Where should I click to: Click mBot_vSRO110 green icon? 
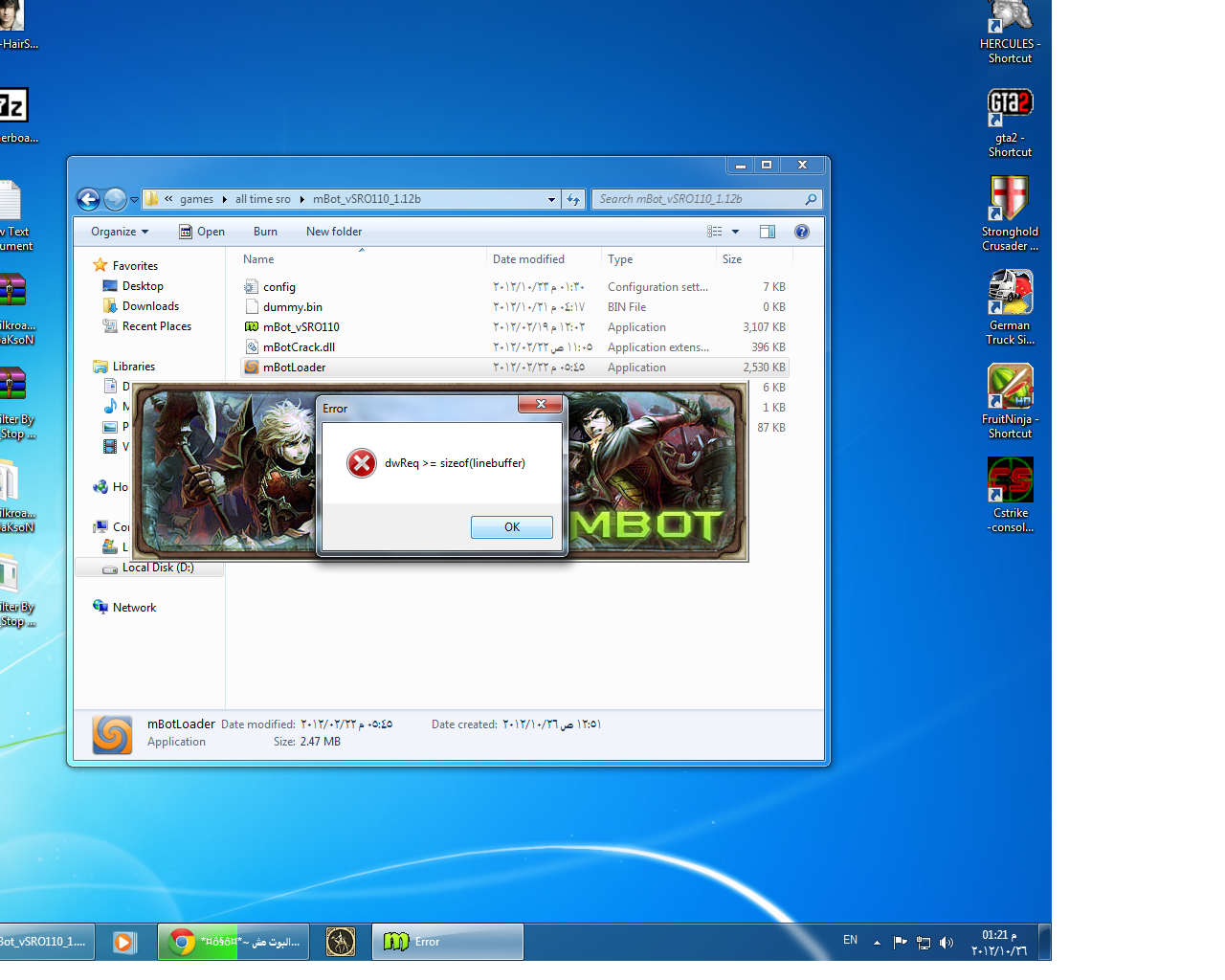[252, 327]
